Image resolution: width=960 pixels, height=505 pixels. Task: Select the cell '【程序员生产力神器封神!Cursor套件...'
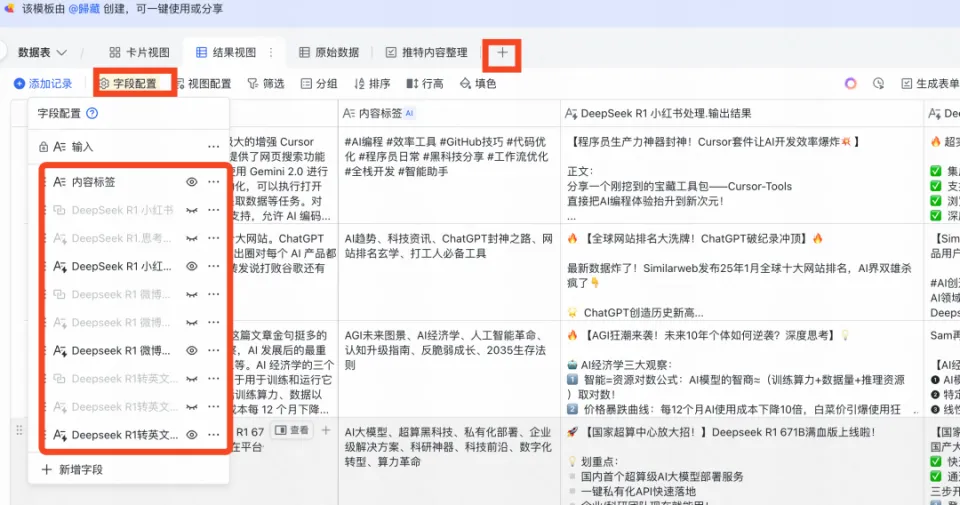pos(742,174)
